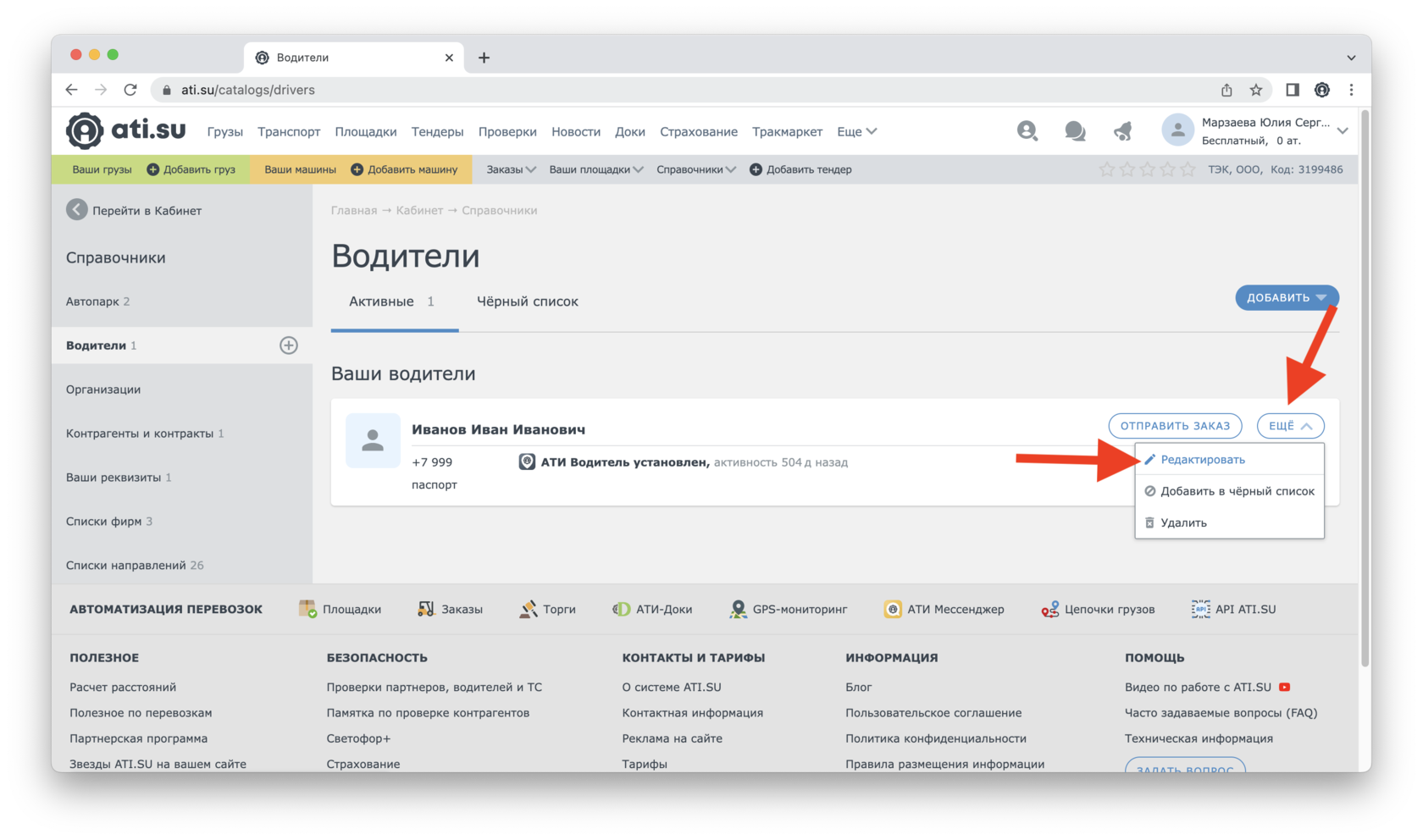
Task: Open Тендеры in the top navigation
Action: tap(437, 131)
